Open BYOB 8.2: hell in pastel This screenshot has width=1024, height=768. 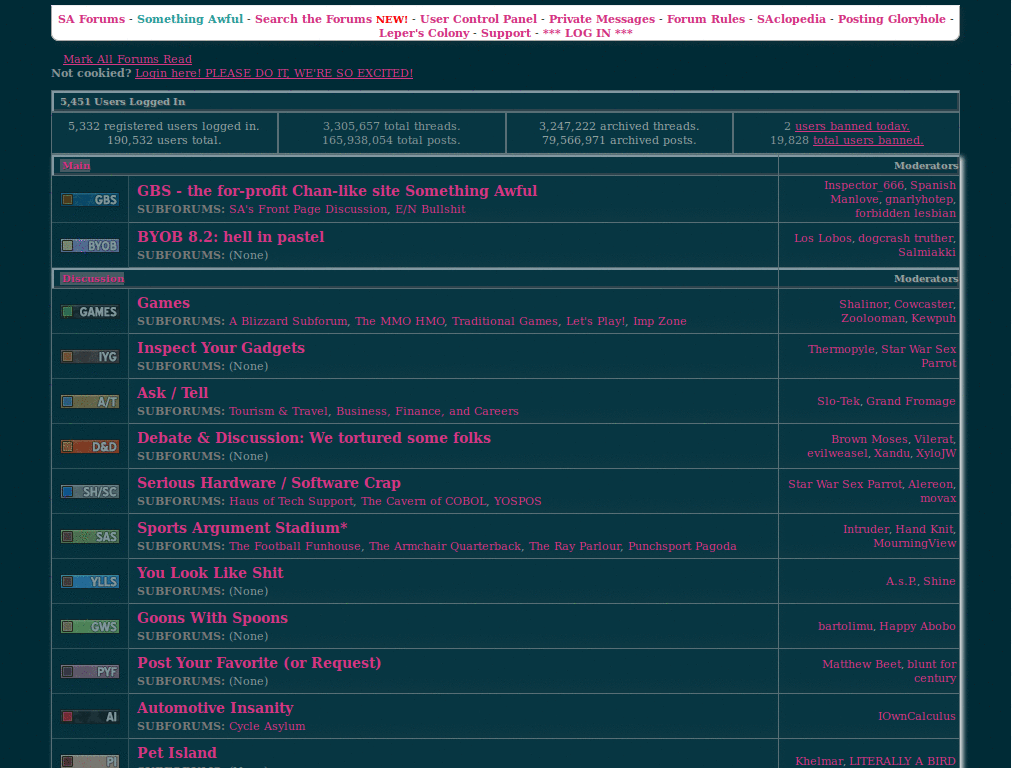[x=231, y=236]
